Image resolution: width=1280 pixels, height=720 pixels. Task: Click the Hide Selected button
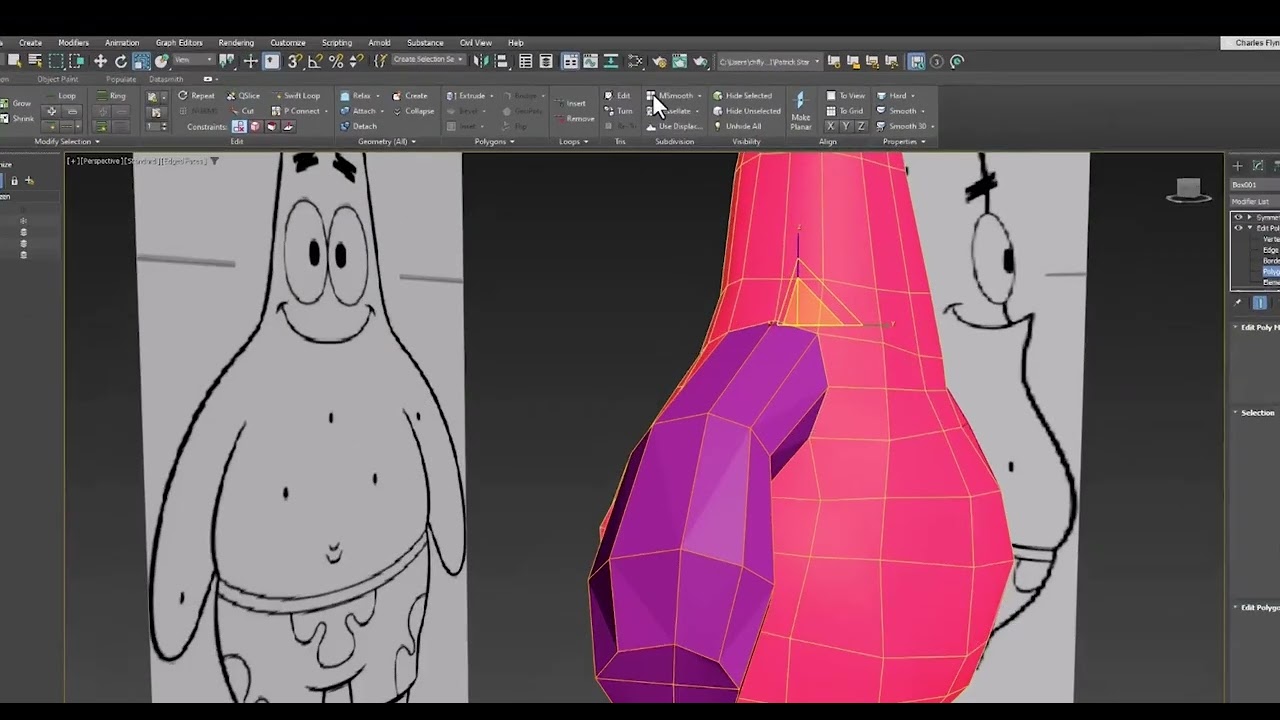point(742,96)
